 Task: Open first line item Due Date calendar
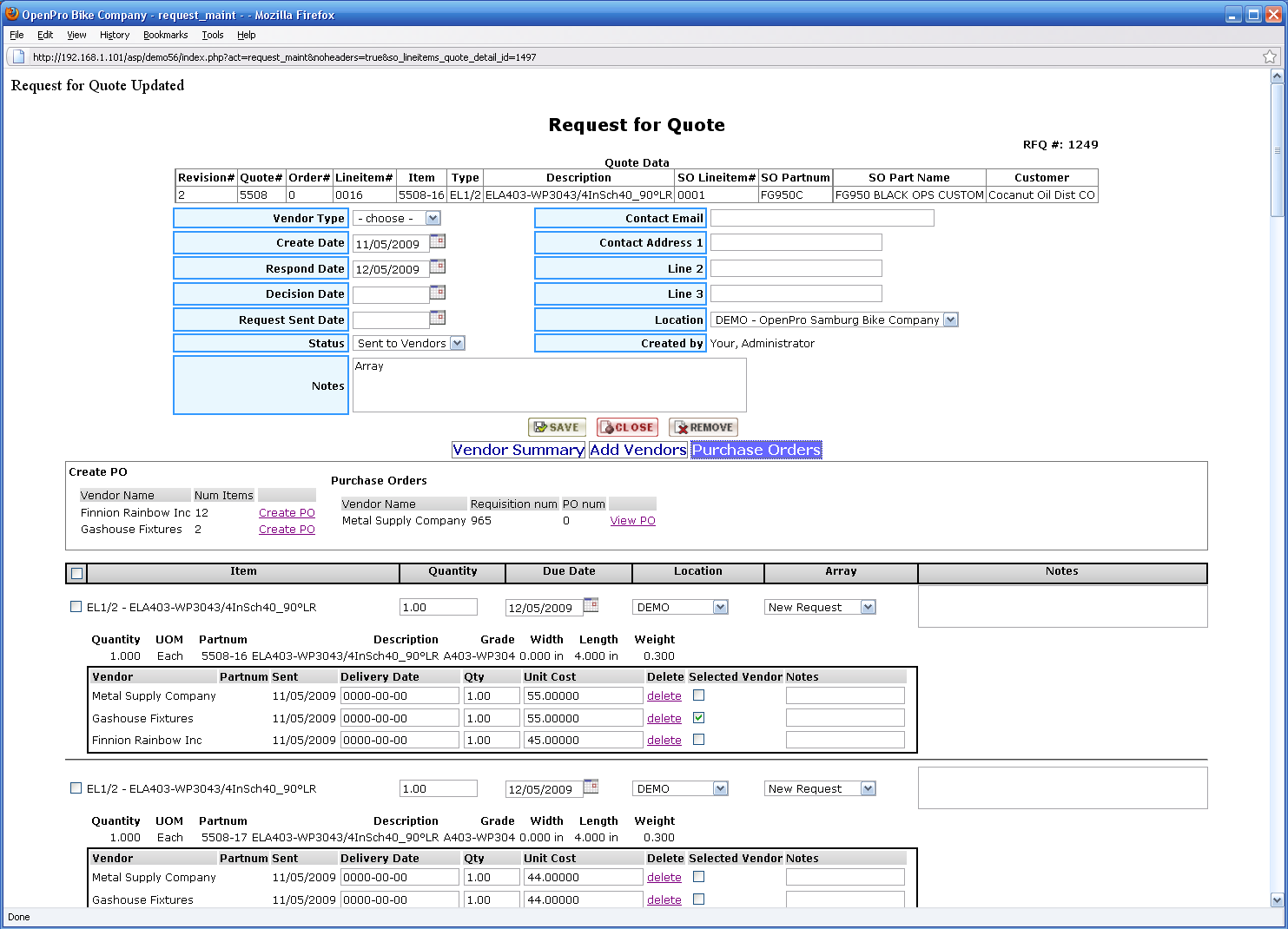[591, 605]
